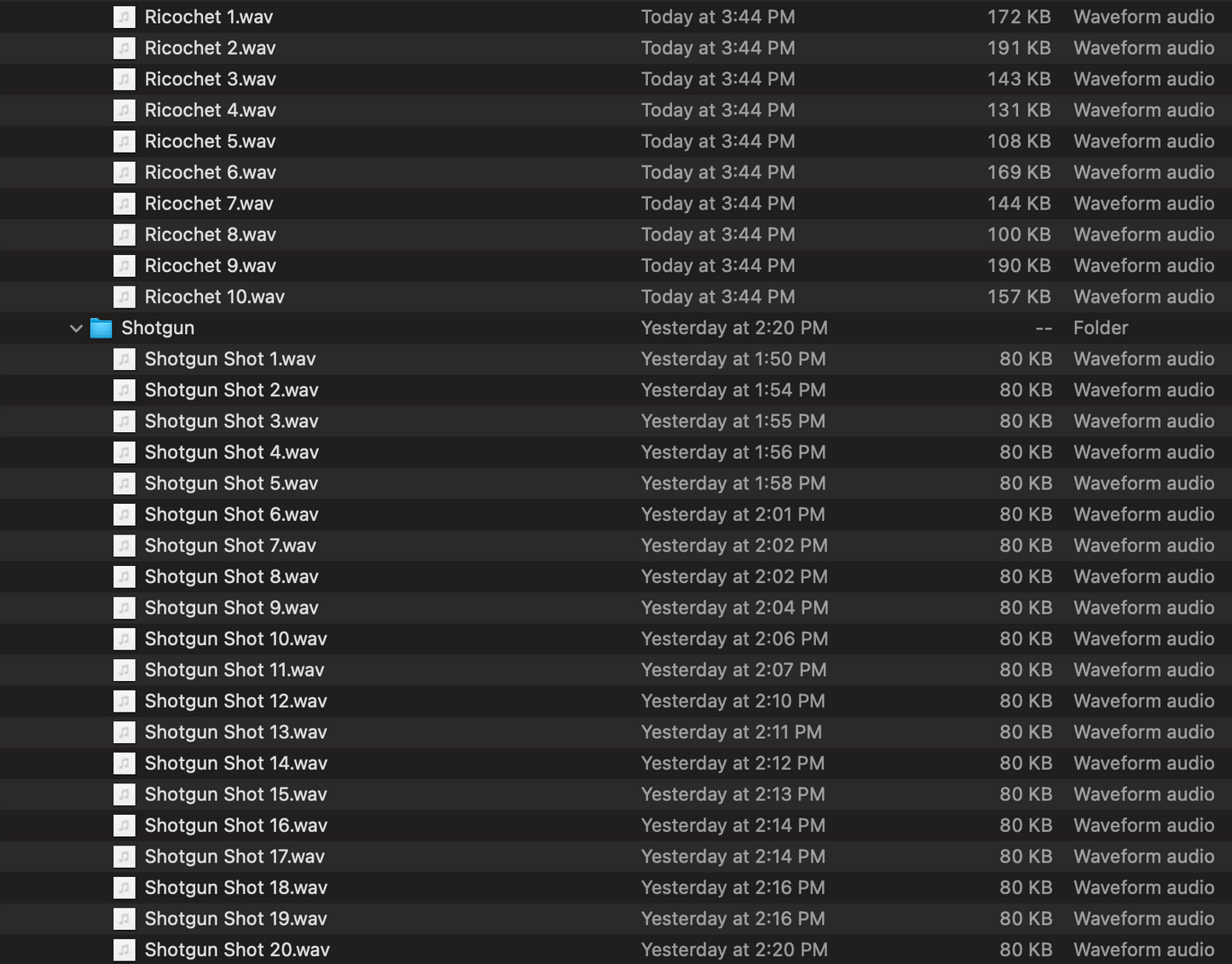
Task: Select Shotgun Shot 16.wav in the list
Action: click(235, 825)
